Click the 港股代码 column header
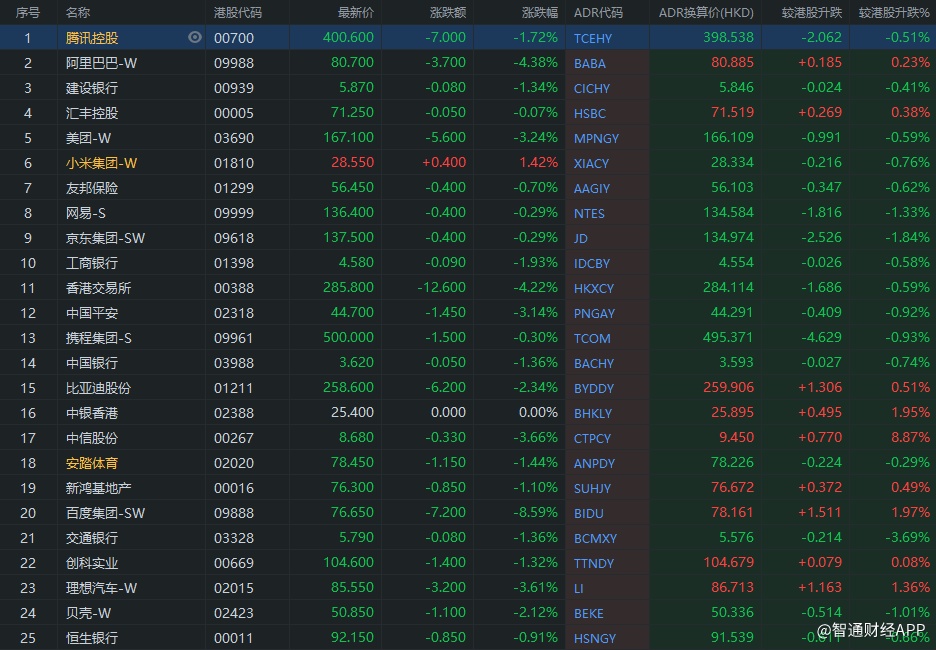 tap(238, 13)
